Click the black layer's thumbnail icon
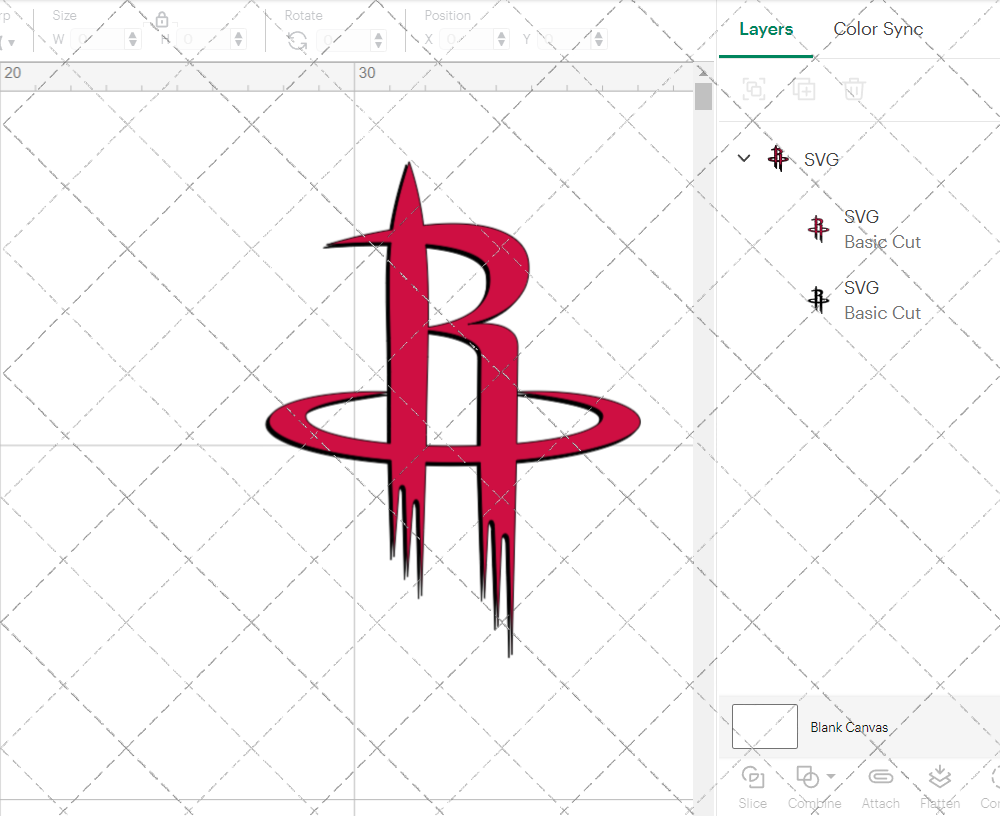This screenshot has width=1000, height=816. 818,300
